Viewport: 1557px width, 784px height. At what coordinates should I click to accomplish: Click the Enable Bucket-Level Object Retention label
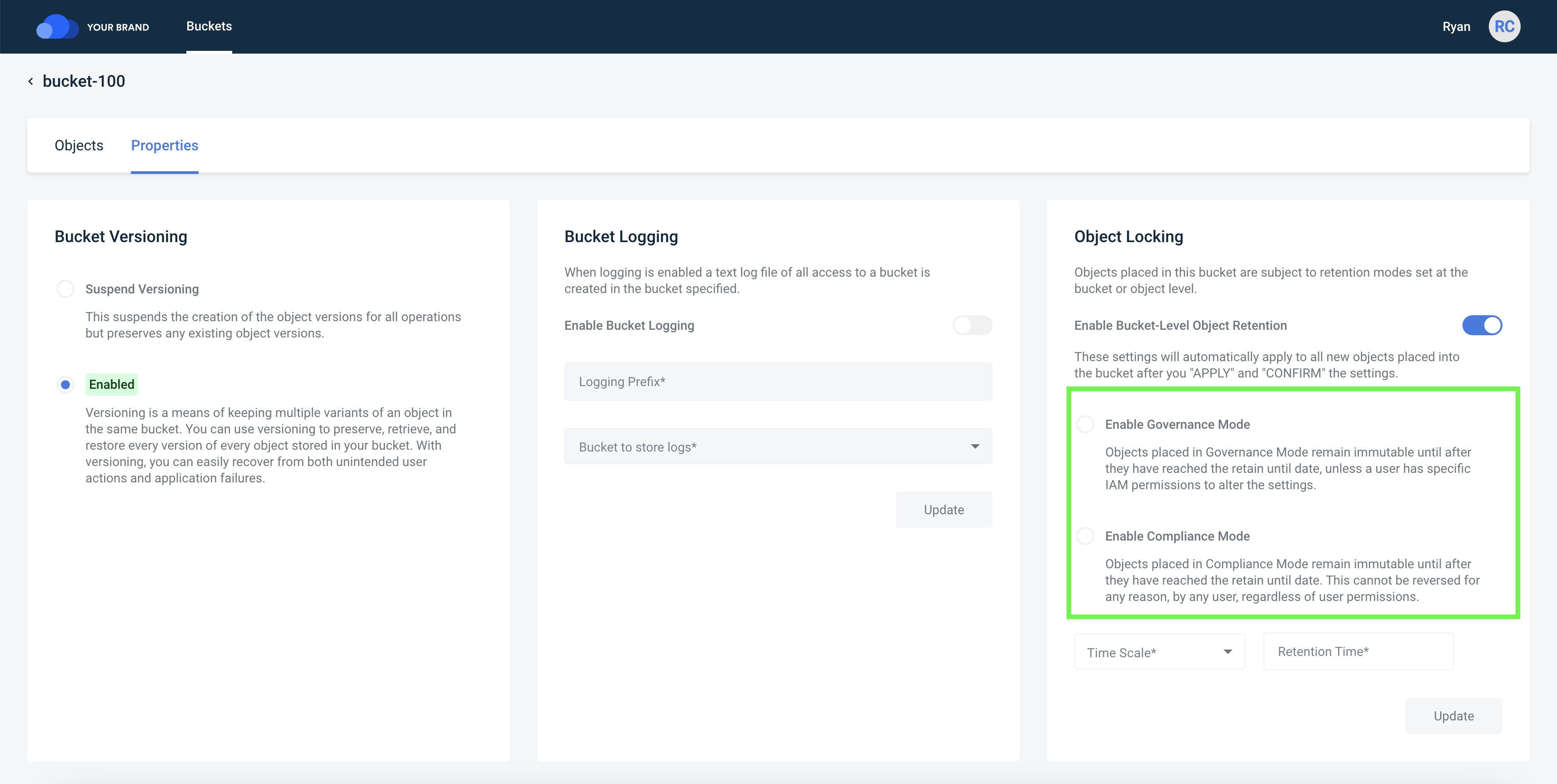[1180, 326]
